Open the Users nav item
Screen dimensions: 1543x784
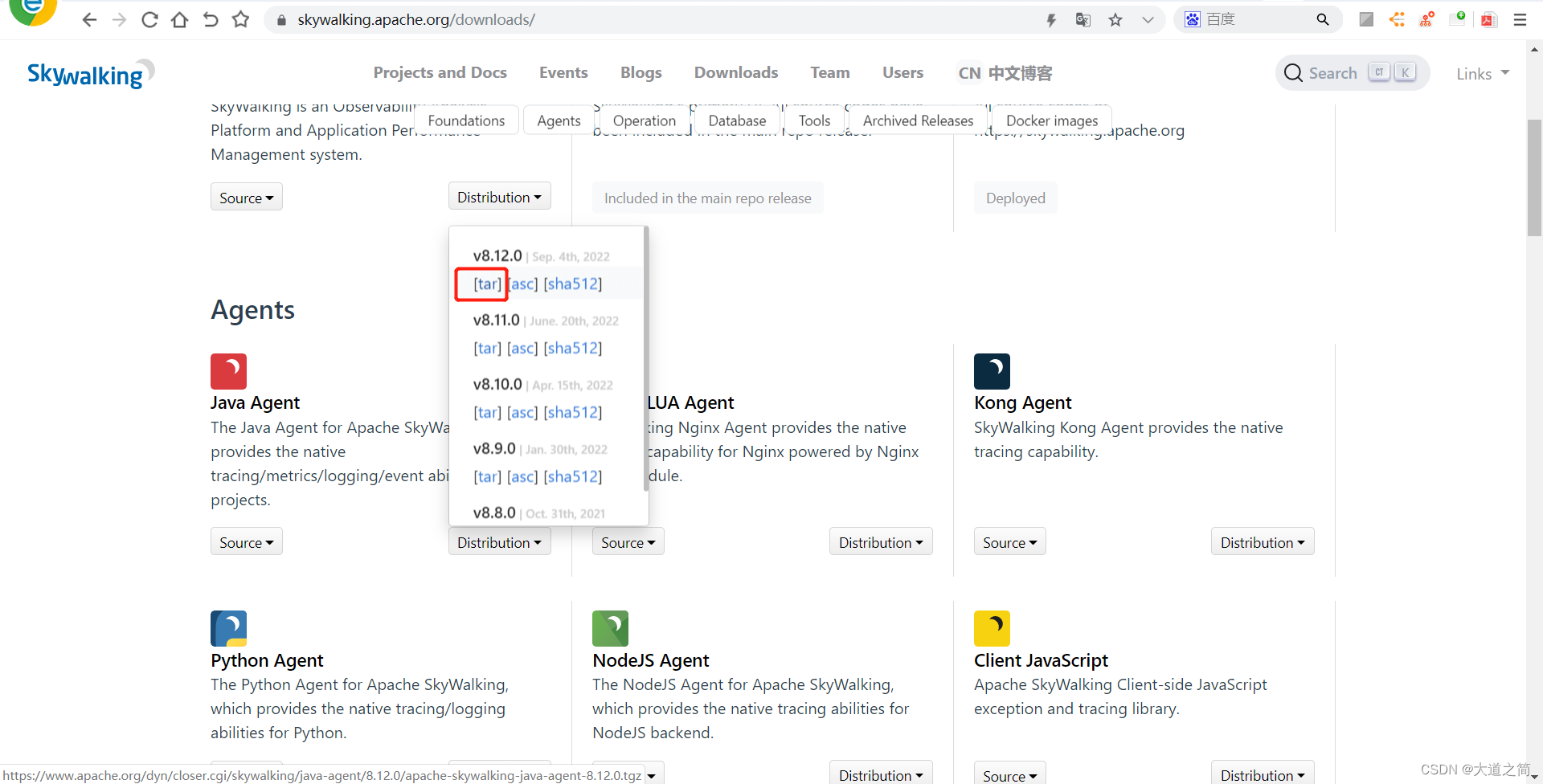point(902,72)
